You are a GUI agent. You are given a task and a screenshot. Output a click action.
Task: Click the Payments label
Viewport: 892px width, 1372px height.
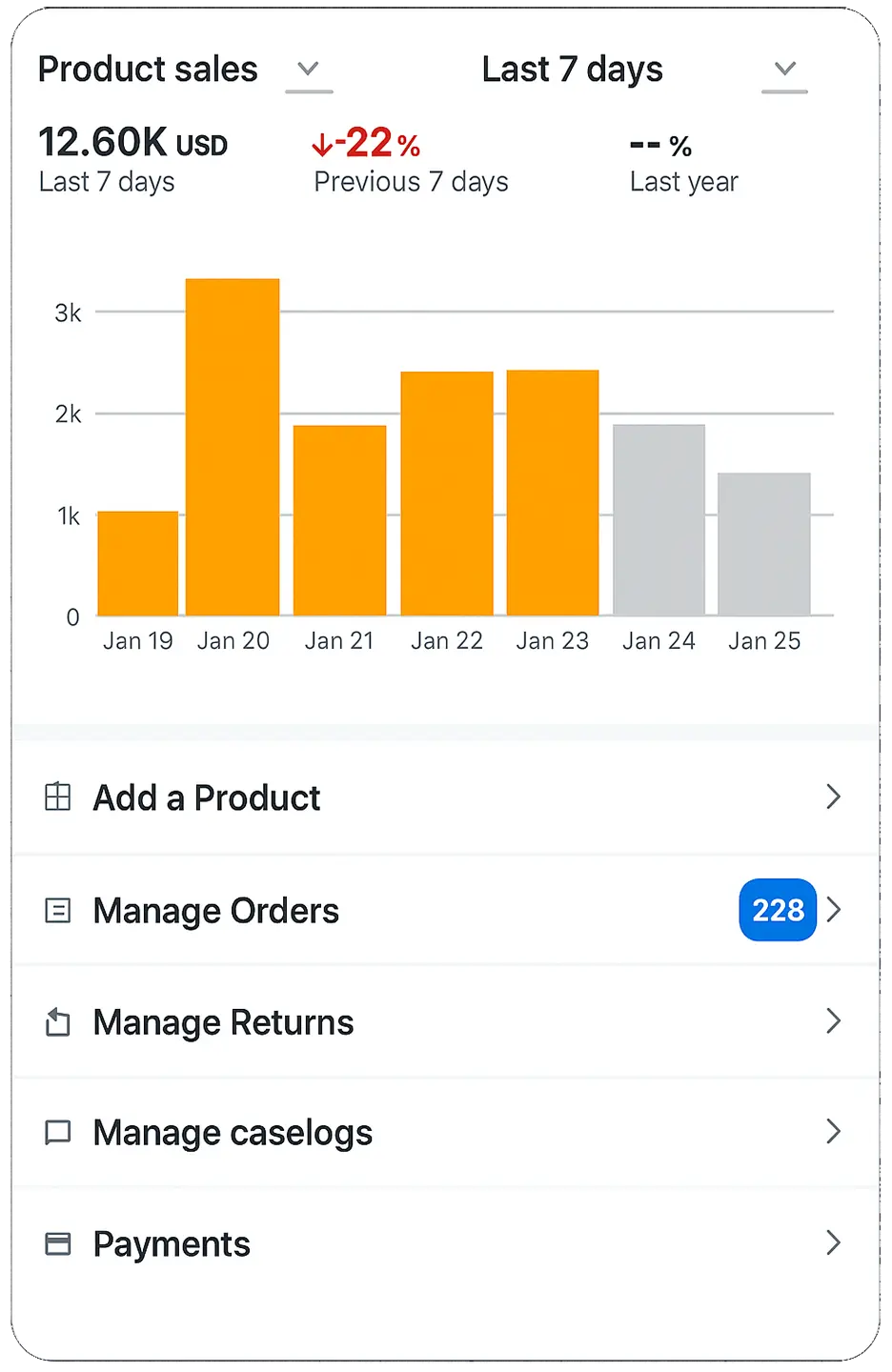coord(172,1244)
